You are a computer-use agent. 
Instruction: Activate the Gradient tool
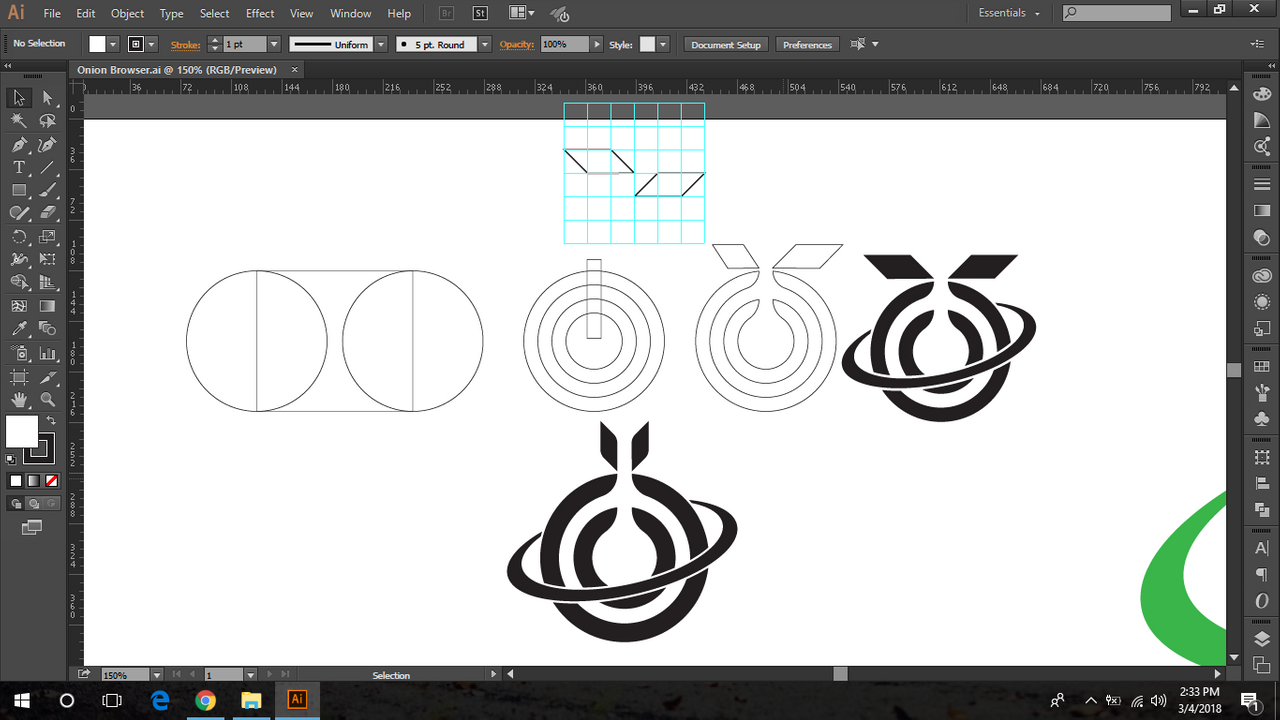pos(47,306)
